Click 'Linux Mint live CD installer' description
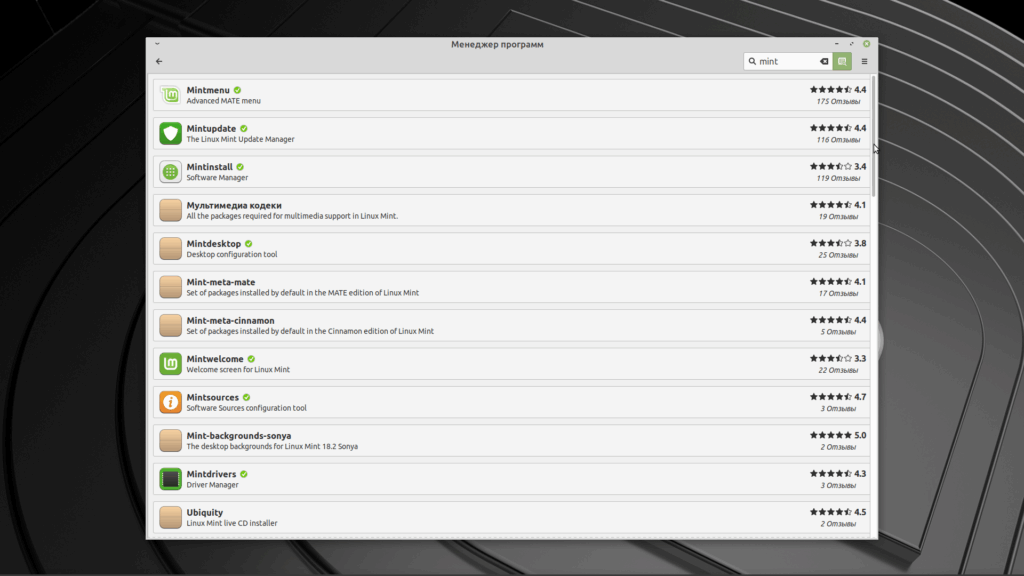Image resolution: width=1024 pixels, height=576 pixels. click(232, 523)
